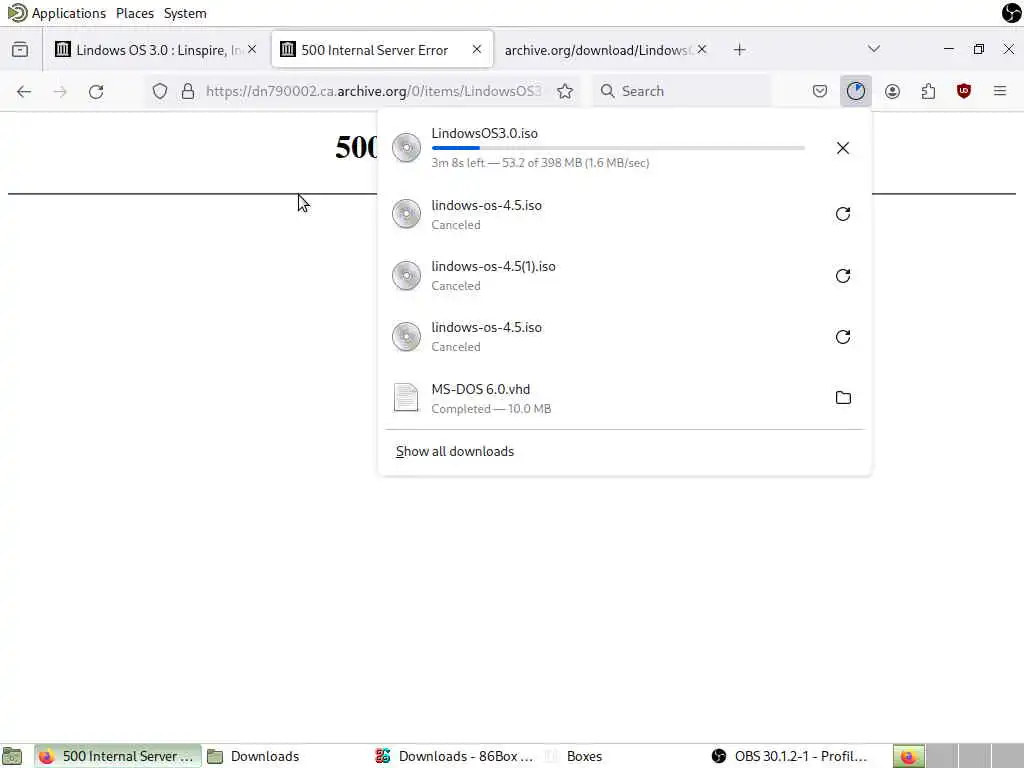Open the extensions puzzle icon
The height and width of the screenshot is (768, 1024).
pos(928,91)
